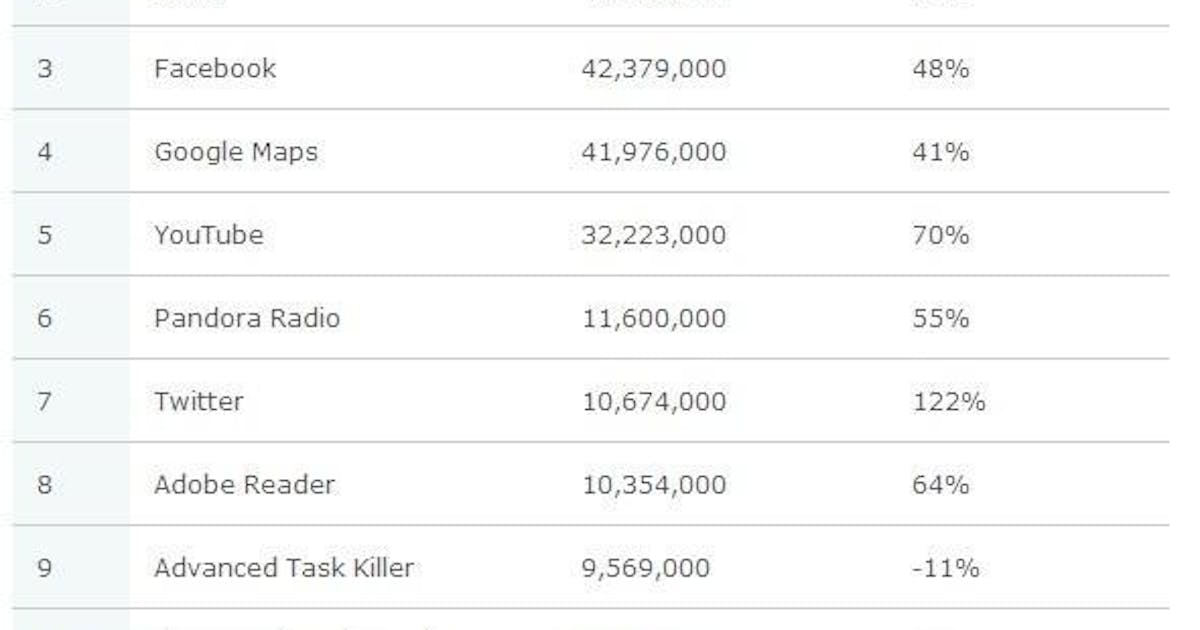
Task: Click Advanced Task Killer name
Action: (284, 567)
